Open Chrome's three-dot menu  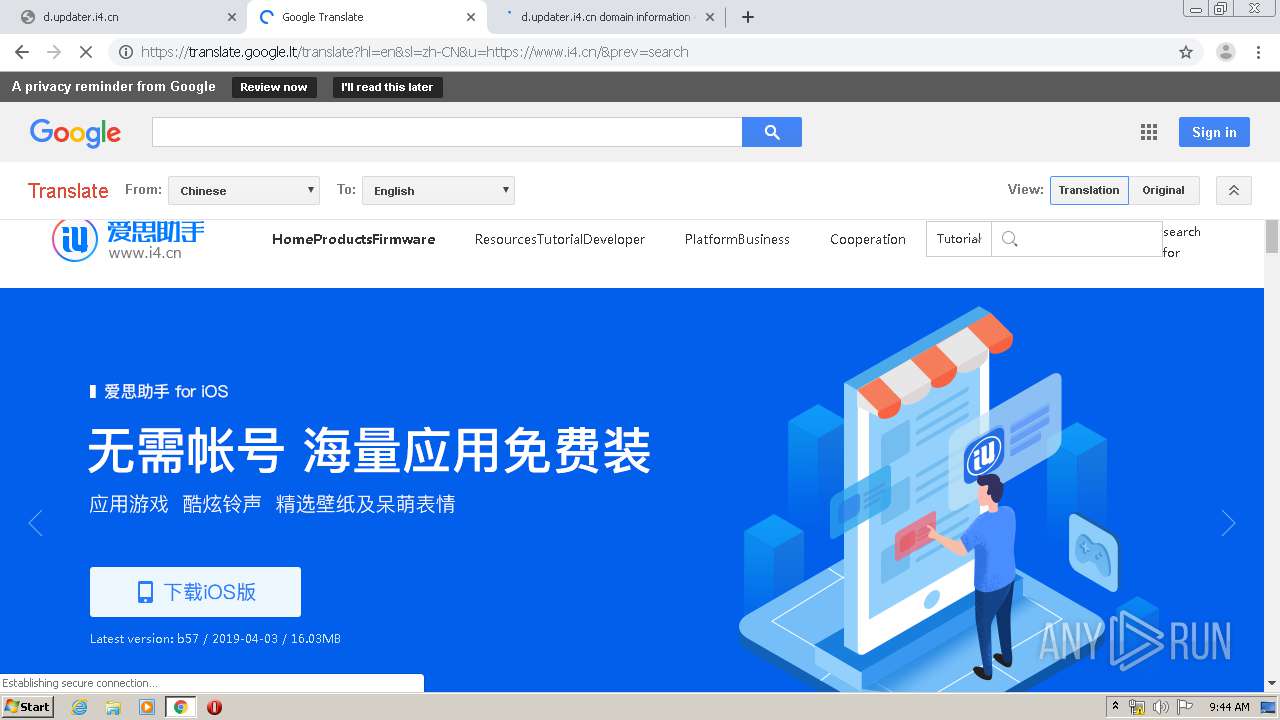(1258, 52)
